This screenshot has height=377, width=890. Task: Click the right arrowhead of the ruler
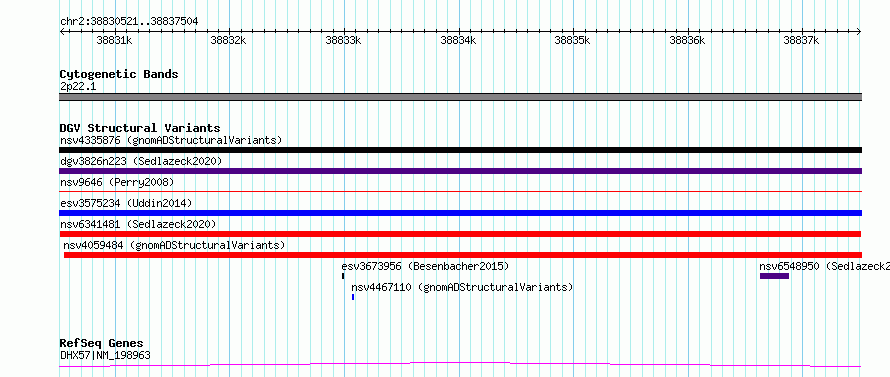point(859,32)
